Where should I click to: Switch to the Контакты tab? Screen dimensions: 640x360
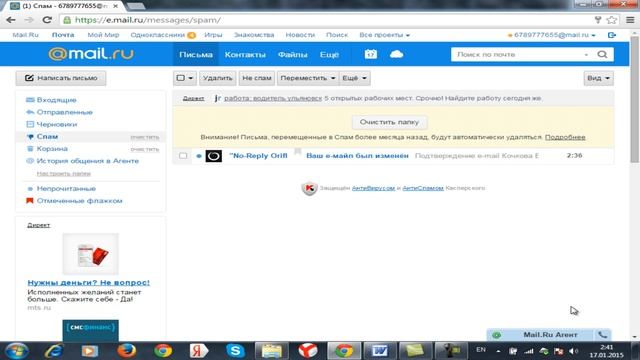click(x=245, y=54)
